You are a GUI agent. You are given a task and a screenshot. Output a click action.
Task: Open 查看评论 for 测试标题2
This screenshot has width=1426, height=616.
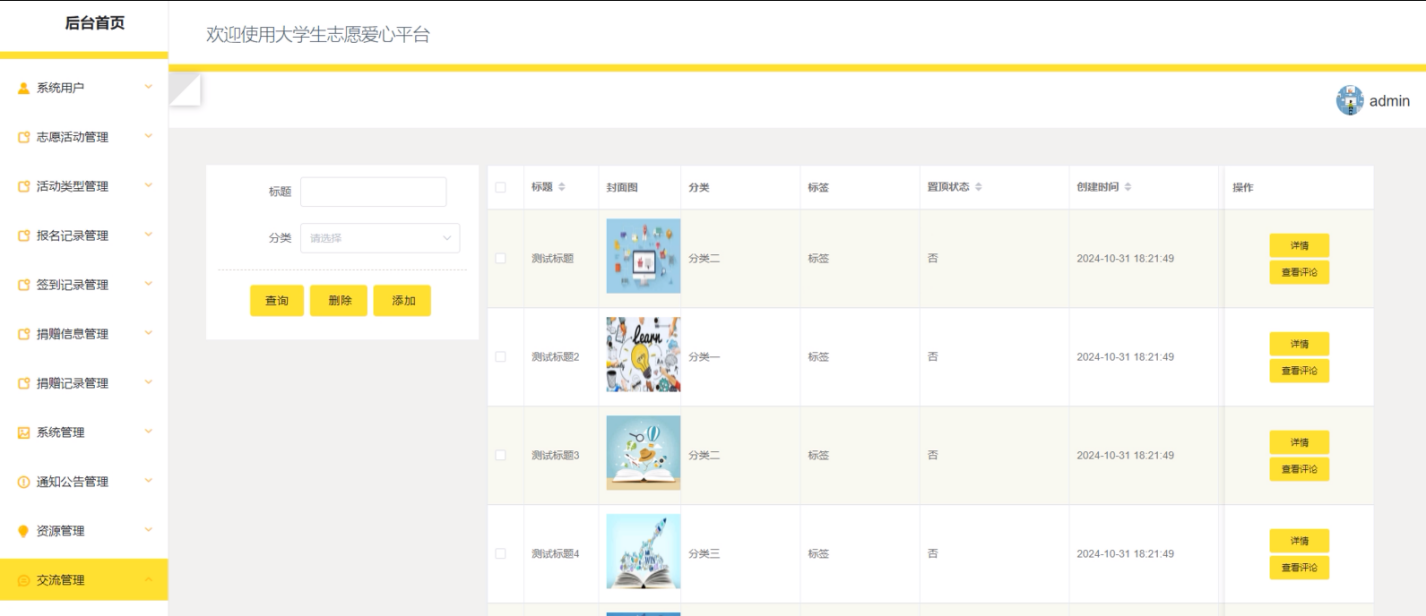click(x=1299, y=371)
